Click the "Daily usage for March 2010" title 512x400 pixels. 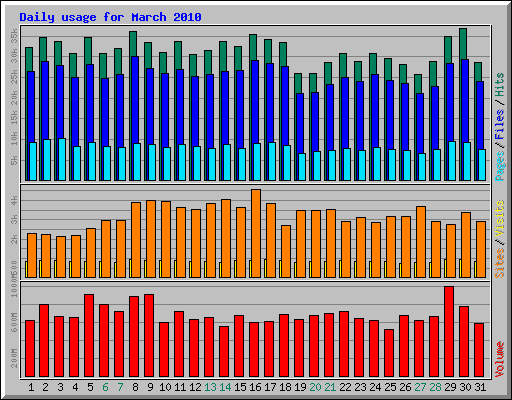coord(110,17)
